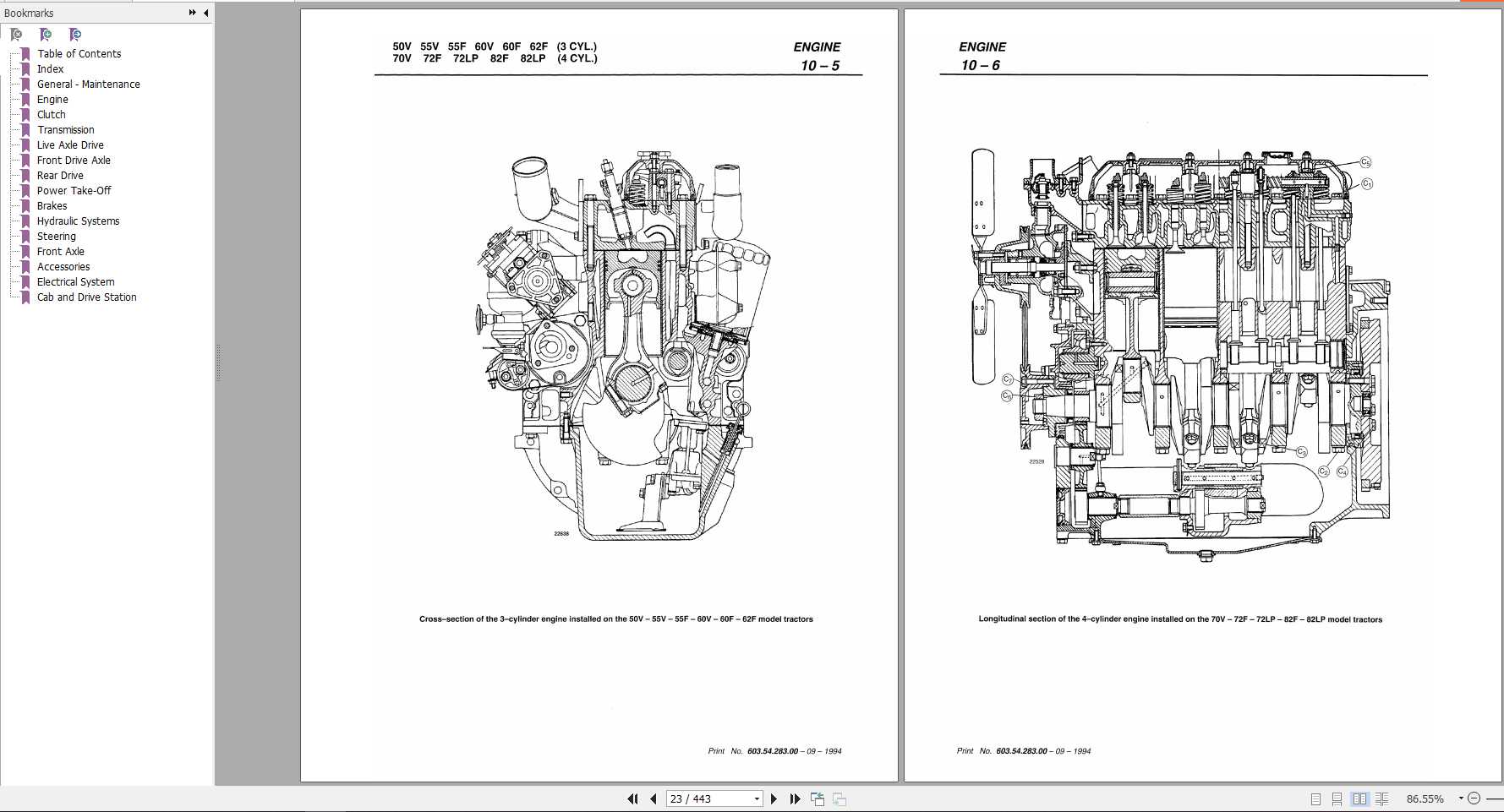Screen dimensions: 1504x812
Task: Click the bookmark icon beside Brakes
Action: pyautogui.click(x=25, y=206)
